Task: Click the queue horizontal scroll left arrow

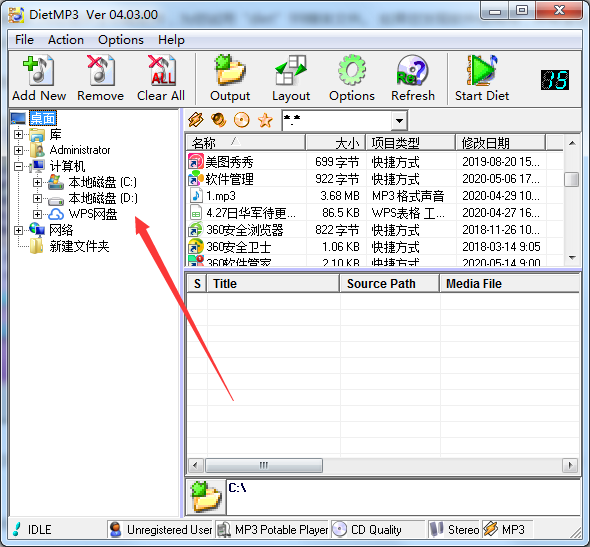Action: [195, 465]
